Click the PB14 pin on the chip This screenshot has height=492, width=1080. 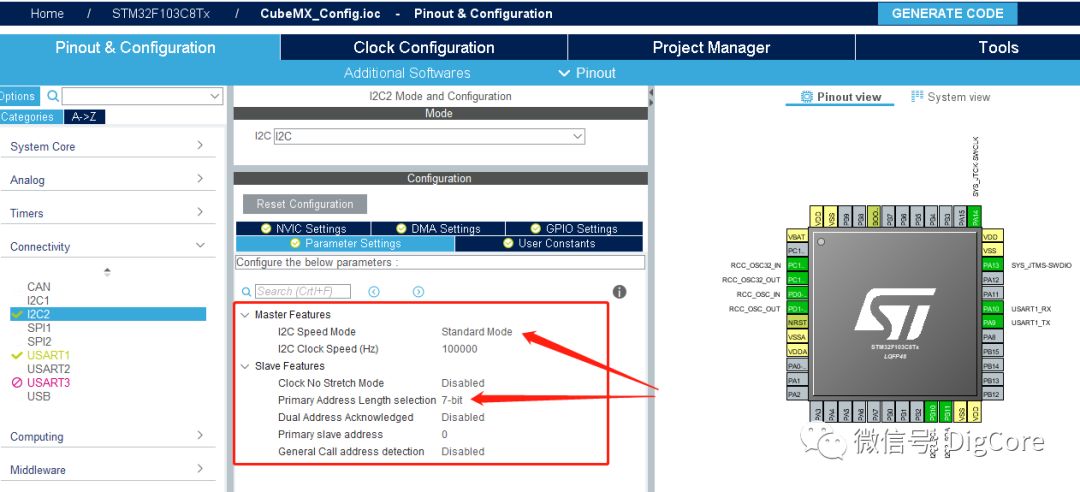(x=992, y=365)
